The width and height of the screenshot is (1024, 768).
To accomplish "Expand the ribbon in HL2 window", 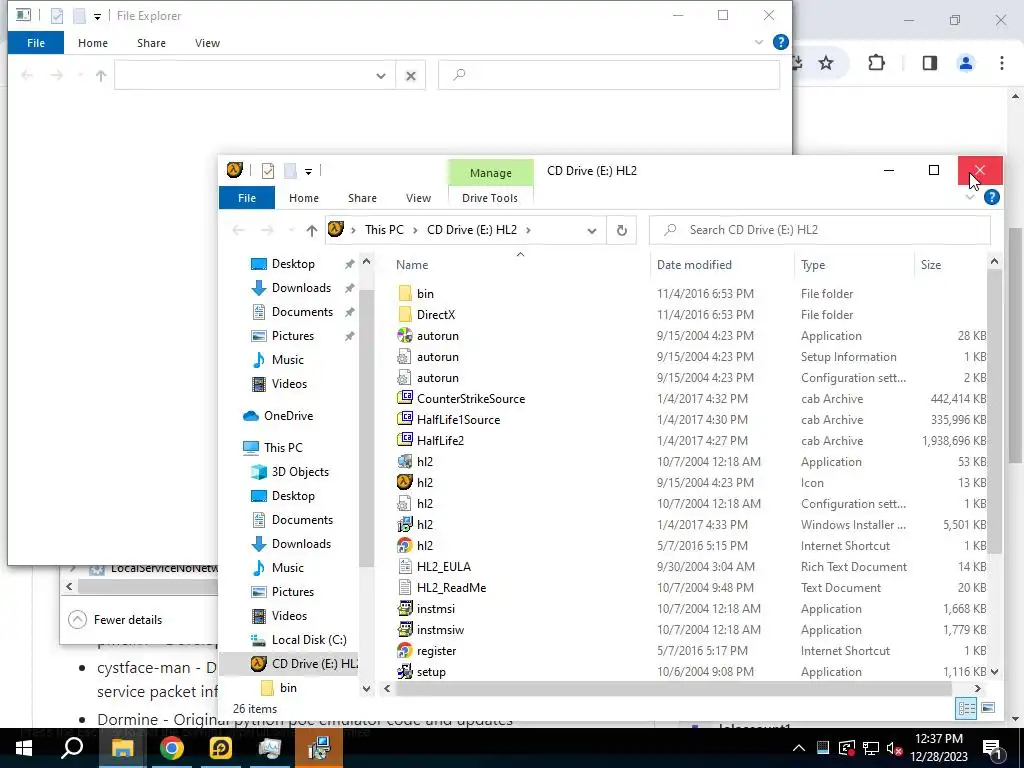I will [x=970, y=197].
